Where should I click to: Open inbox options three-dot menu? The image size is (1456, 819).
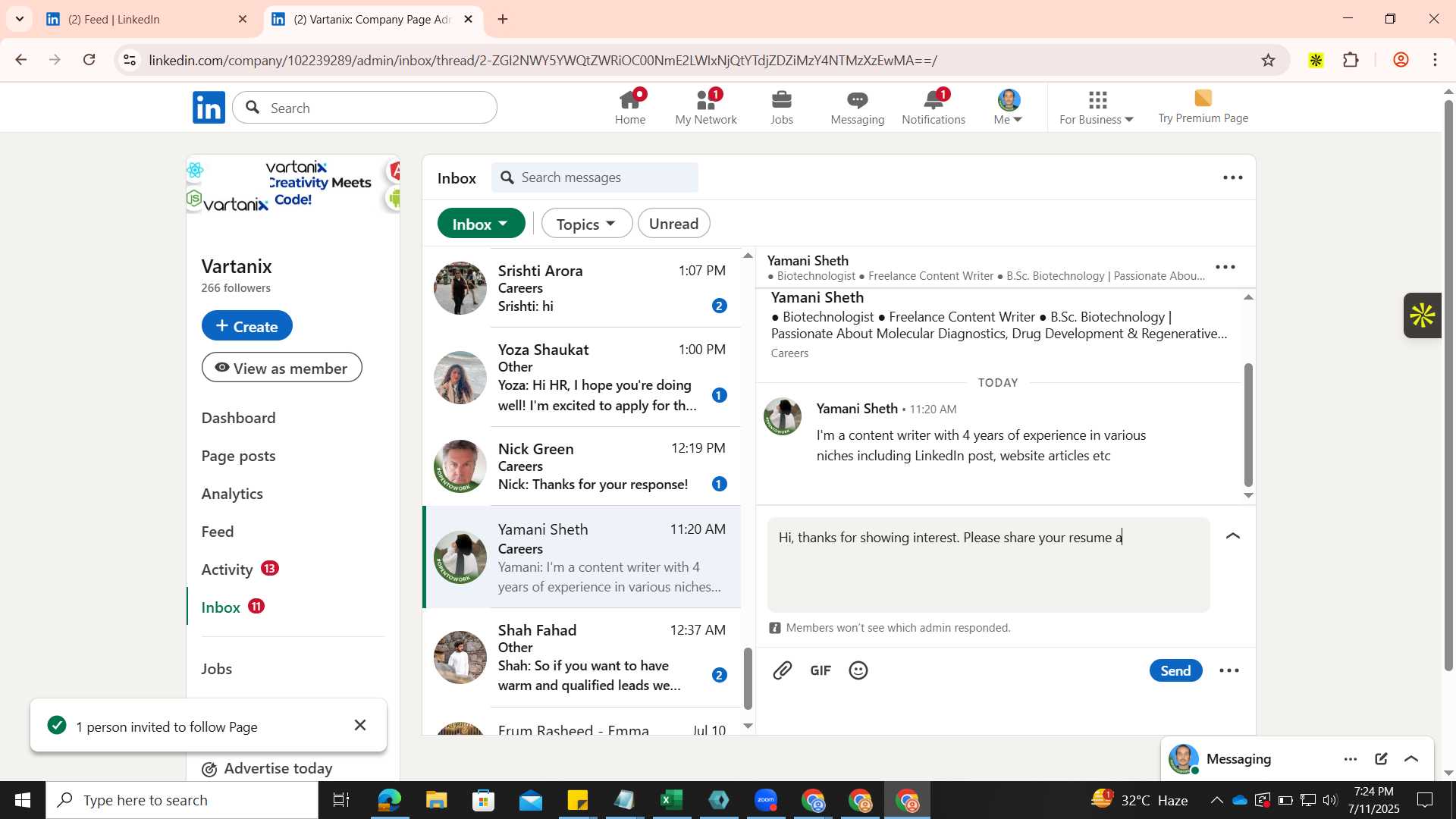1233,177
